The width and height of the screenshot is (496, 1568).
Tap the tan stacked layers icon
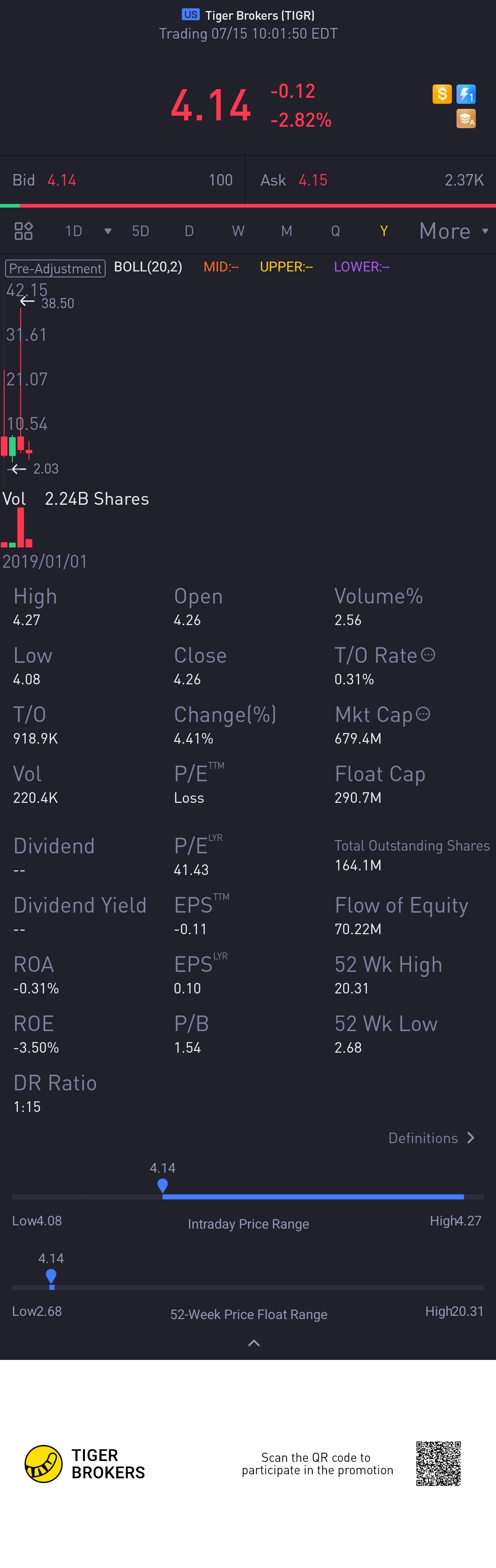point(466,118)
